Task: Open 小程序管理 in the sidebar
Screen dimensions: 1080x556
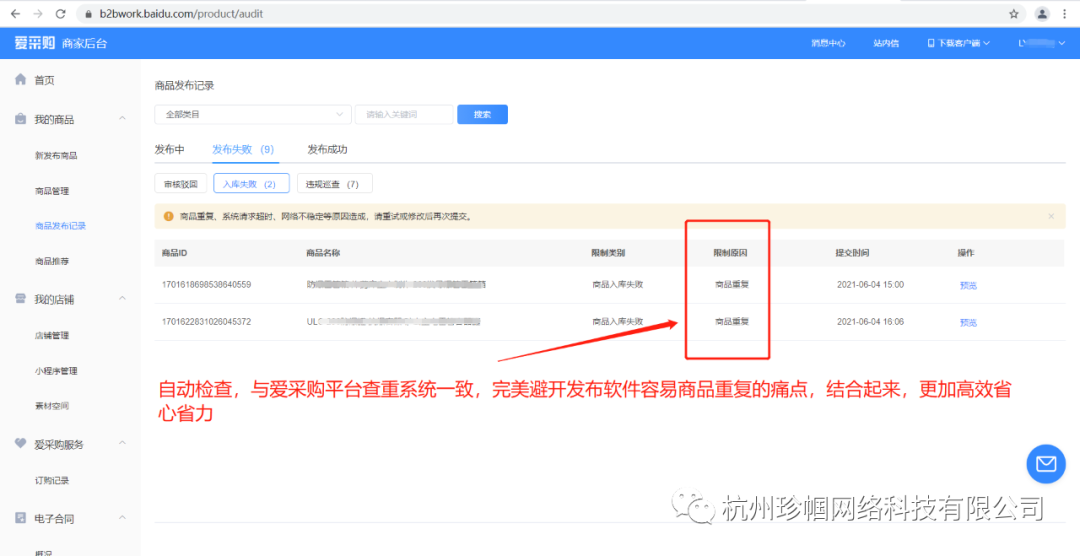Action: (56, 371)
